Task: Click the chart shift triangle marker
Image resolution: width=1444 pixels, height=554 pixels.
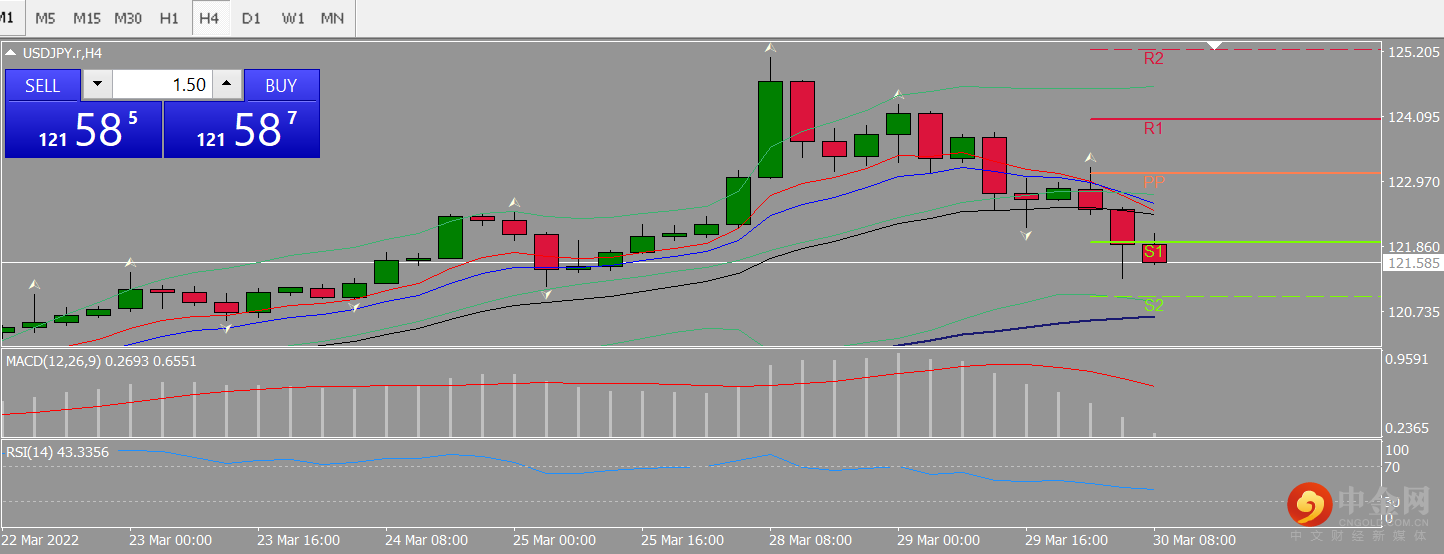Action: pyautogui.click(x=1215, y=45)
